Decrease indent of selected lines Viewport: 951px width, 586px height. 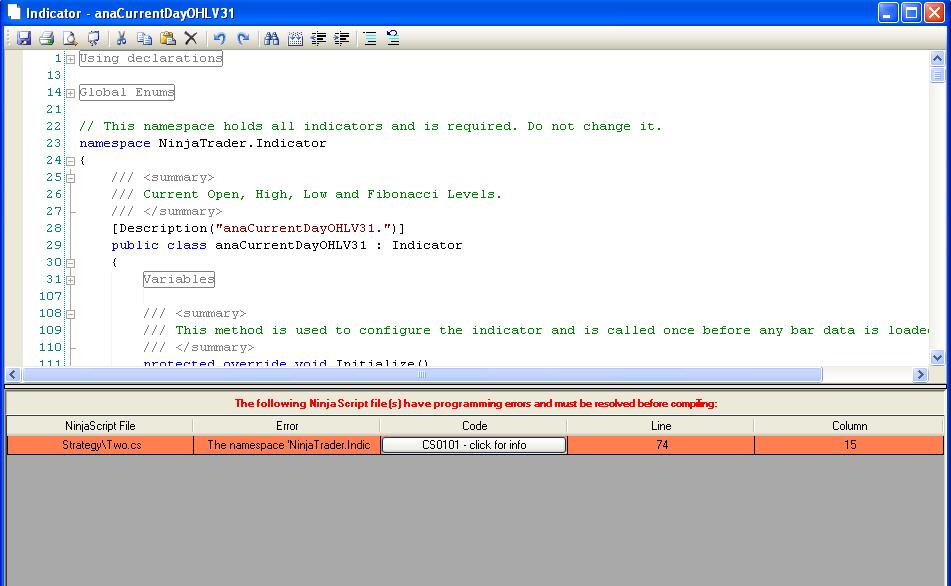[x=318, y=38]
